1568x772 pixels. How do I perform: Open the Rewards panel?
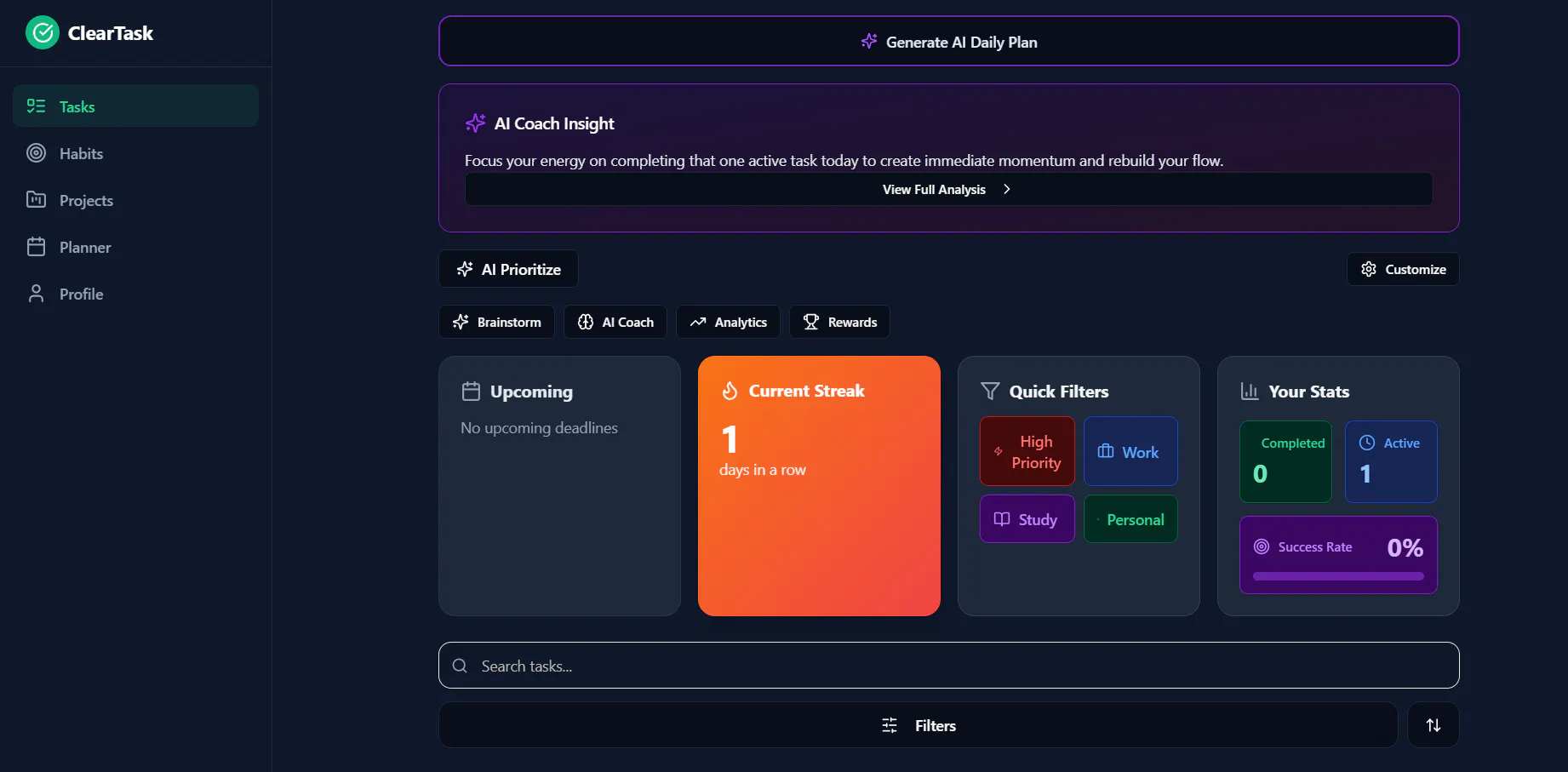pyautogui.click(x=839, y=322)
